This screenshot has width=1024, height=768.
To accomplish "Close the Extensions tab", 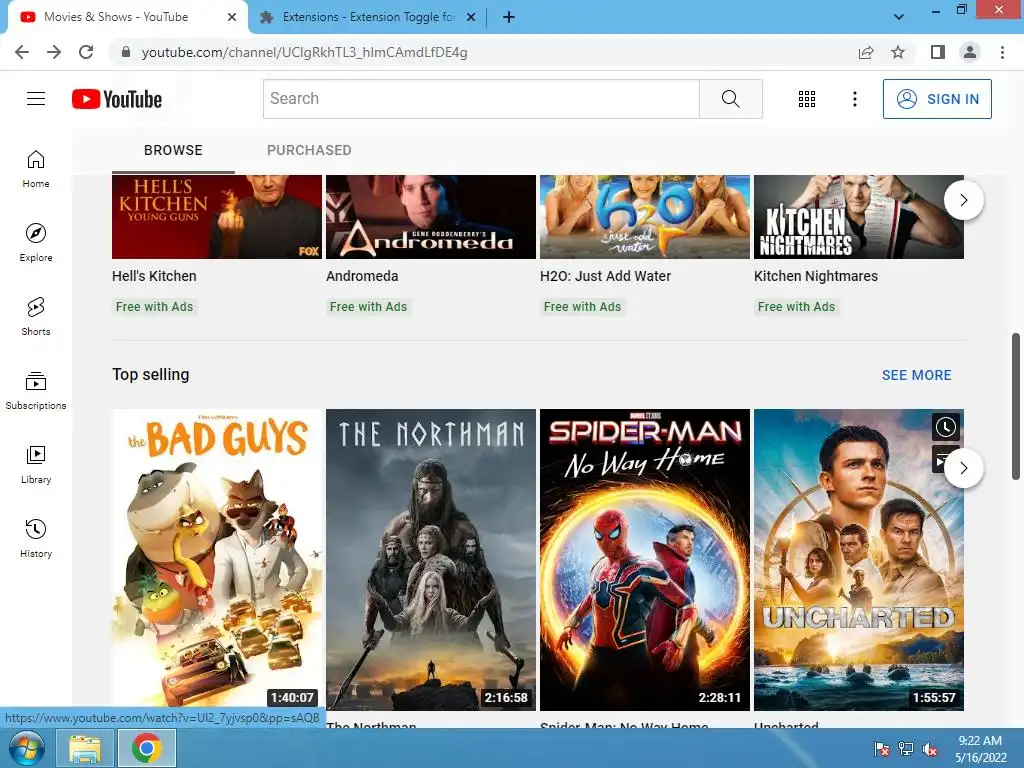I will [471, 18].
